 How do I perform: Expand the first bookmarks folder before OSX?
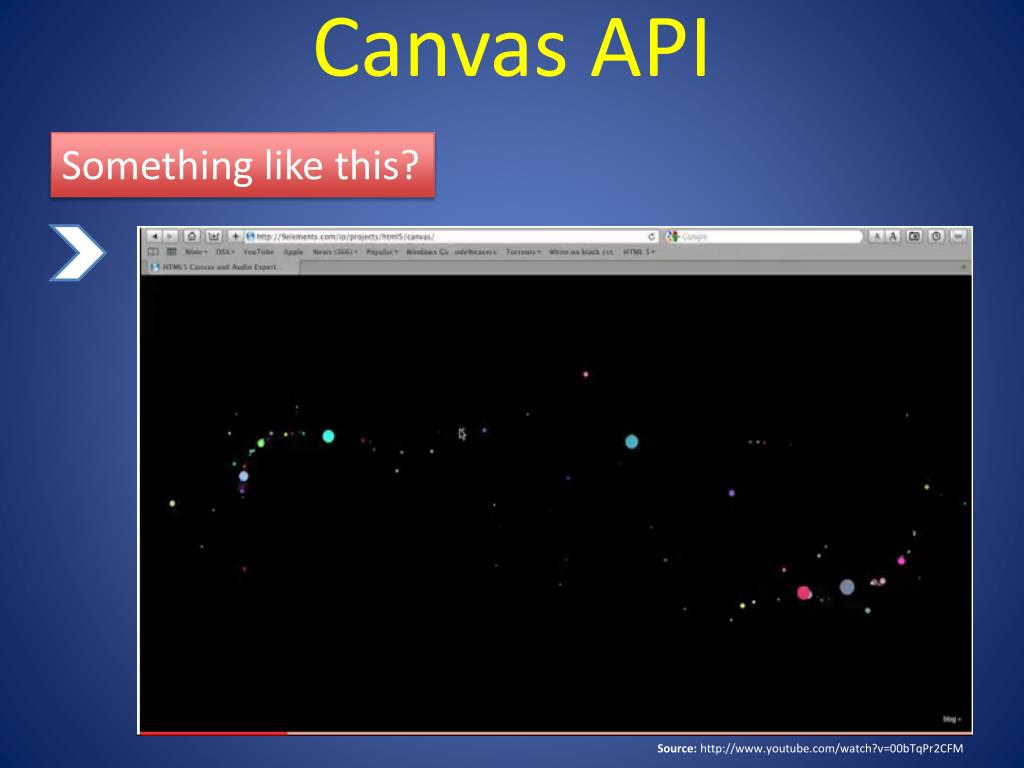pos(196,252)
